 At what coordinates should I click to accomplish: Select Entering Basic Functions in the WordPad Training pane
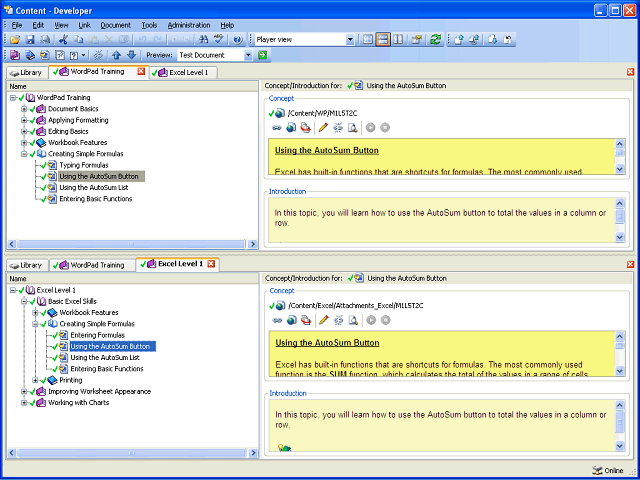pyautogui.click(x=96, y=199)
